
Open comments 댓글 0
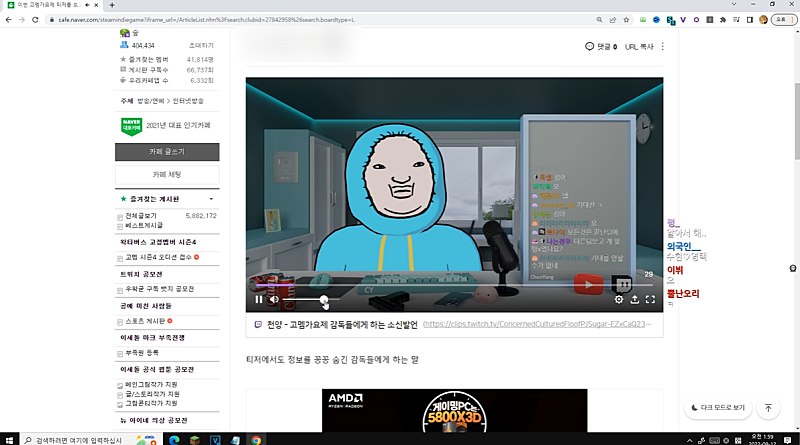601,46
